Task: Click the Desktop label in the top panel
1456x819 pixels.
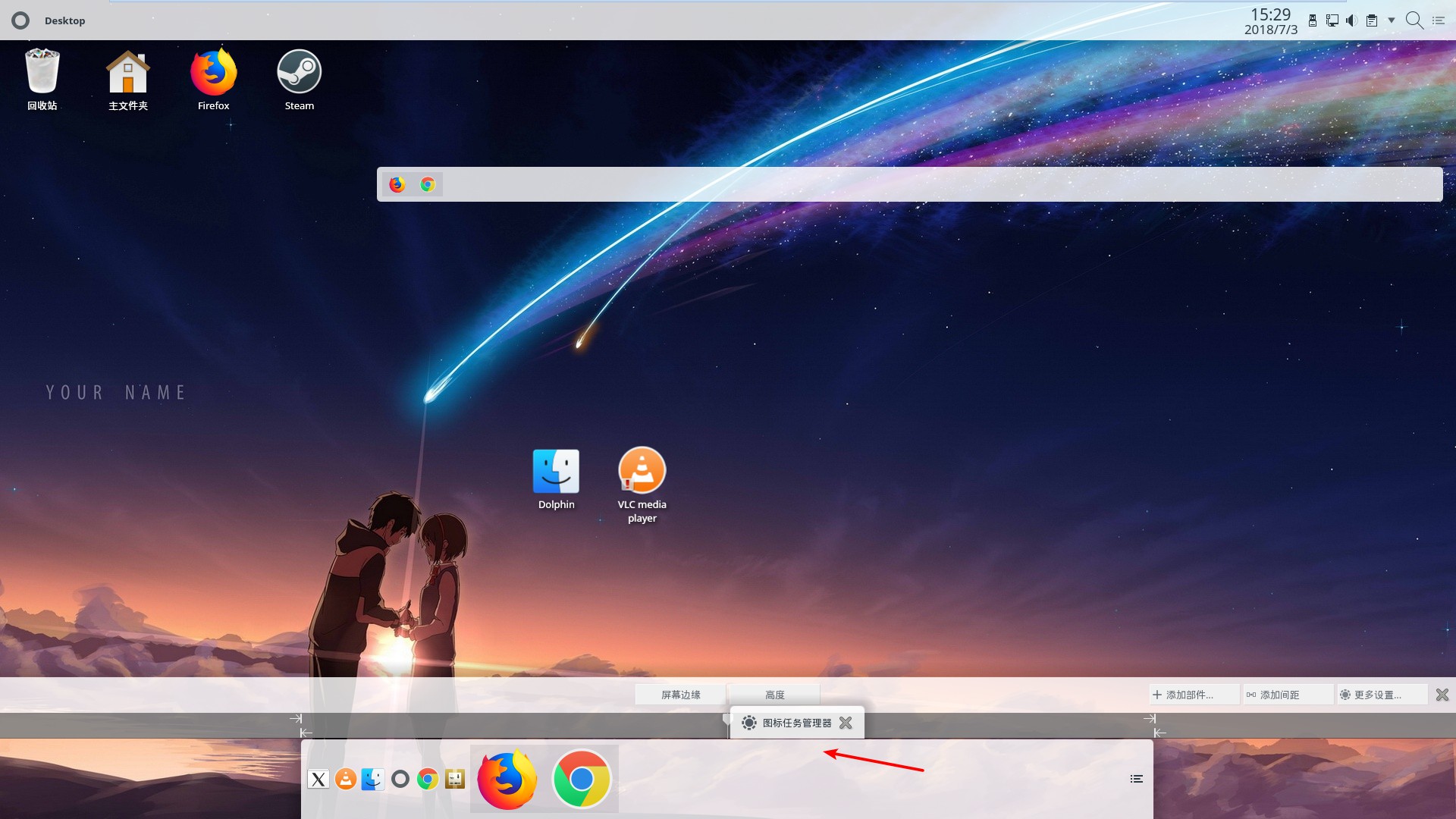Action: point(64,20)
